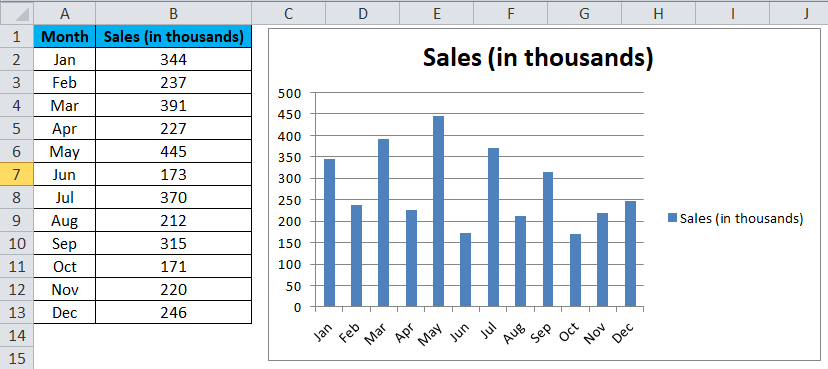Select column F header

click(x=511, y=13)
